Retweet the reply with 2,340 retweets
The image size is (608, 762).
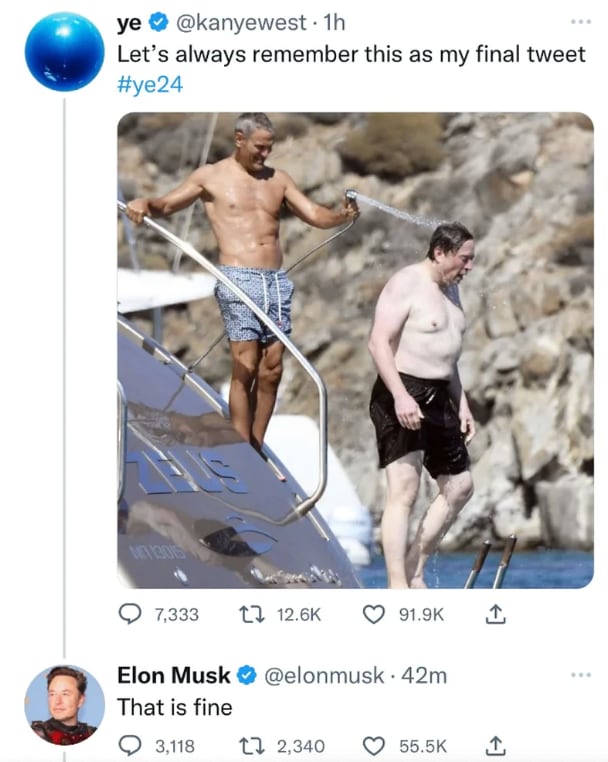pos(250,743)
